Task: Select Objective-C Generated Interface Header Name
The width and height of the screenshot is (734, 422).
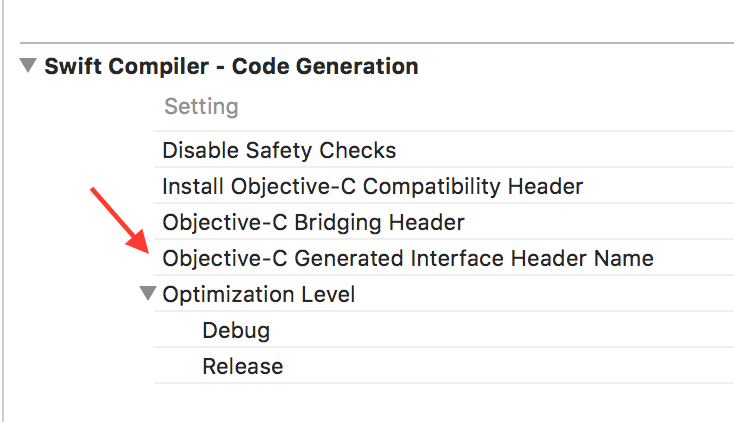Action: pyautogui.click(x=407, y=258)
